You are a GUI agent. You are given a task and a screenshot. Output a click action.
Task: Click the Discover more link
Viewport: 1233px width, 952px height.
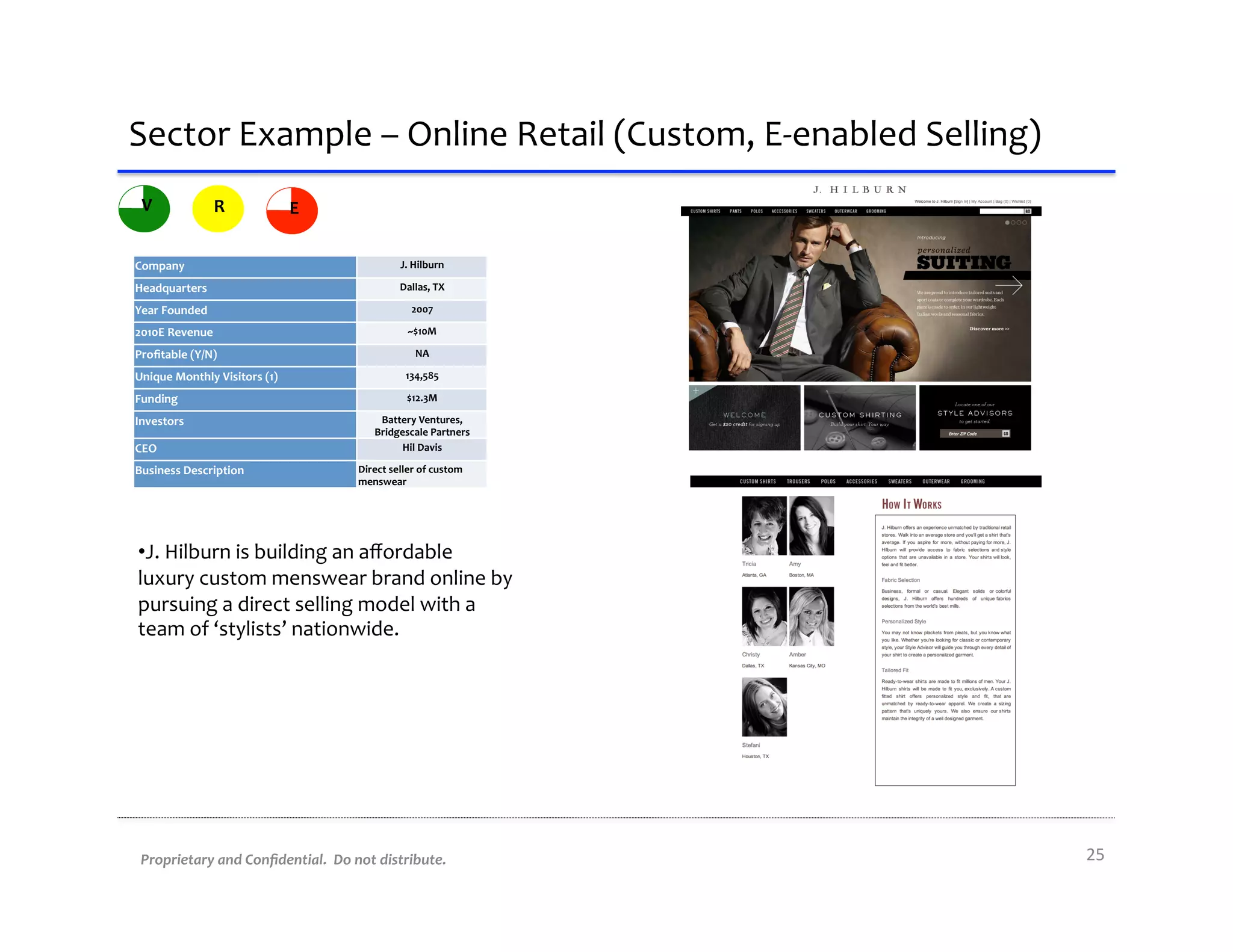click(x=989, y=329)
